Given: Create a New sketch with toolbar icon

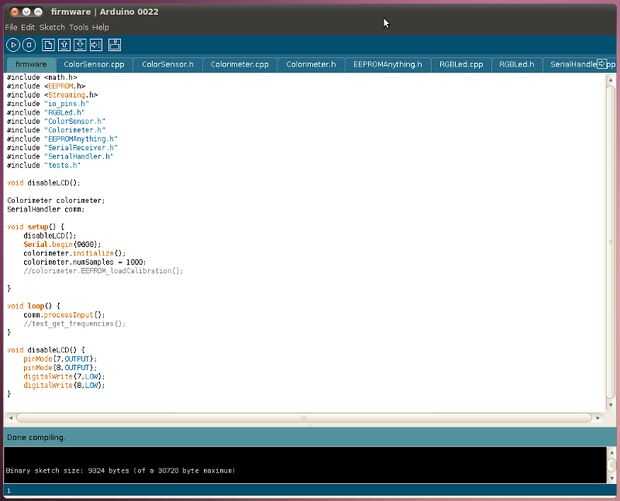Looking at the screenshot, I should pyautogui.click(x=48, y=45).
